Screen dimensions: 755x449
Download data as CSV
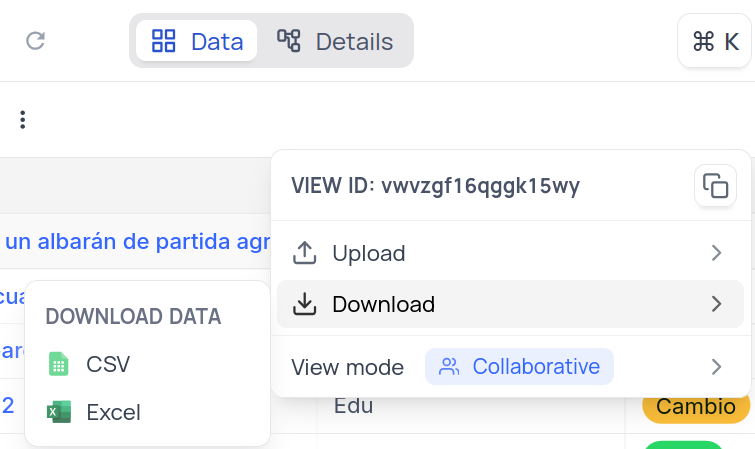(108, 364)
